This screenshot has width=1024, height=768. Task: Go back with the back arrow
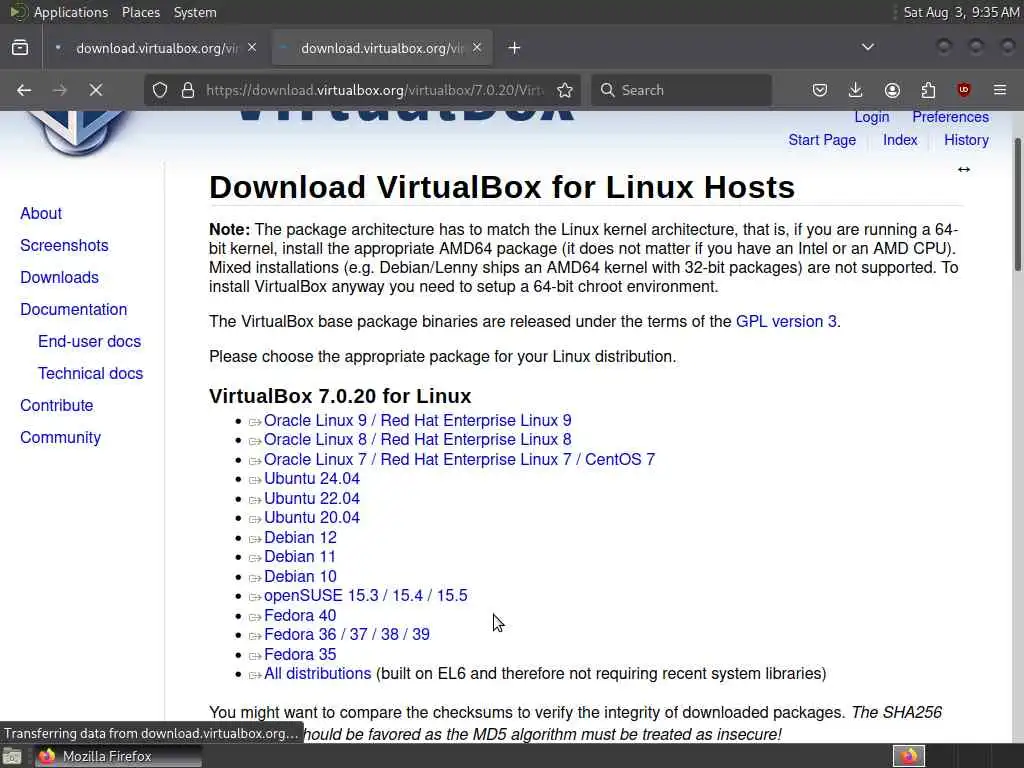(24, 90)
